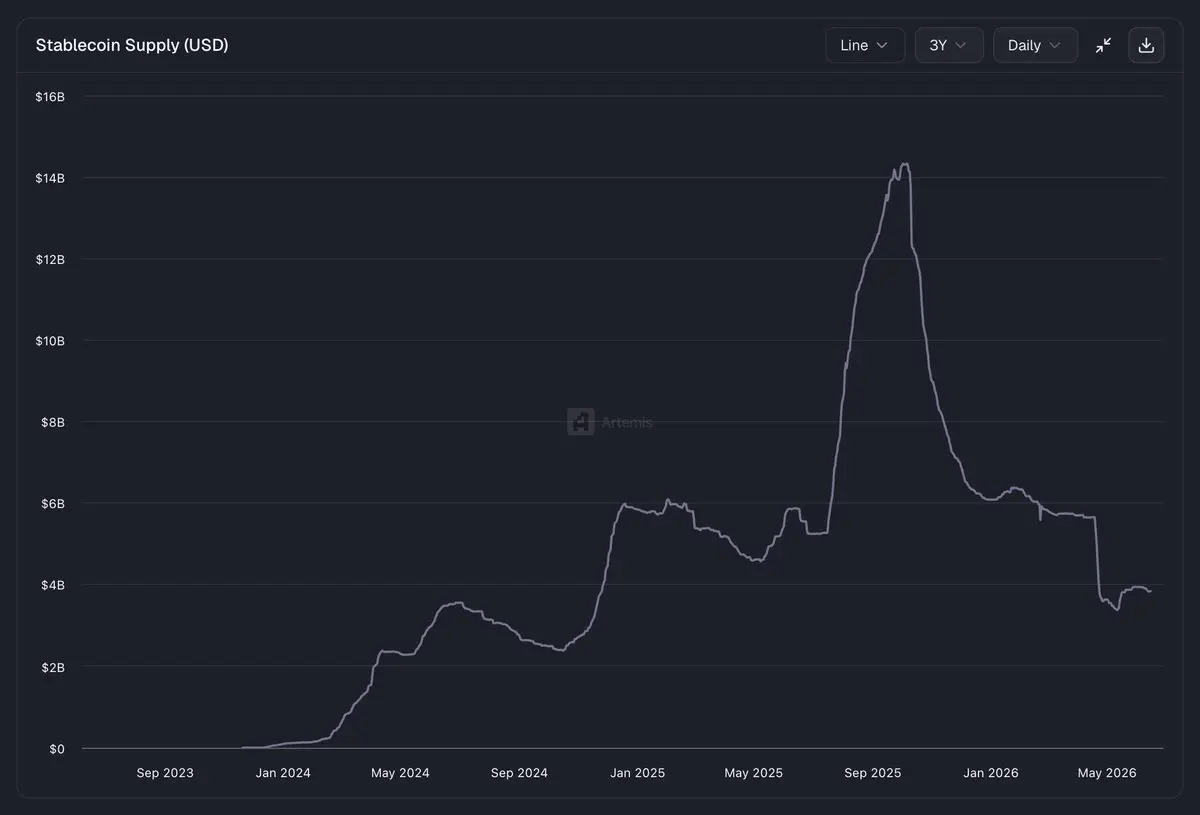Select the $0 y-axis label
Screen dimensions: 1200x815
(55, 748)
